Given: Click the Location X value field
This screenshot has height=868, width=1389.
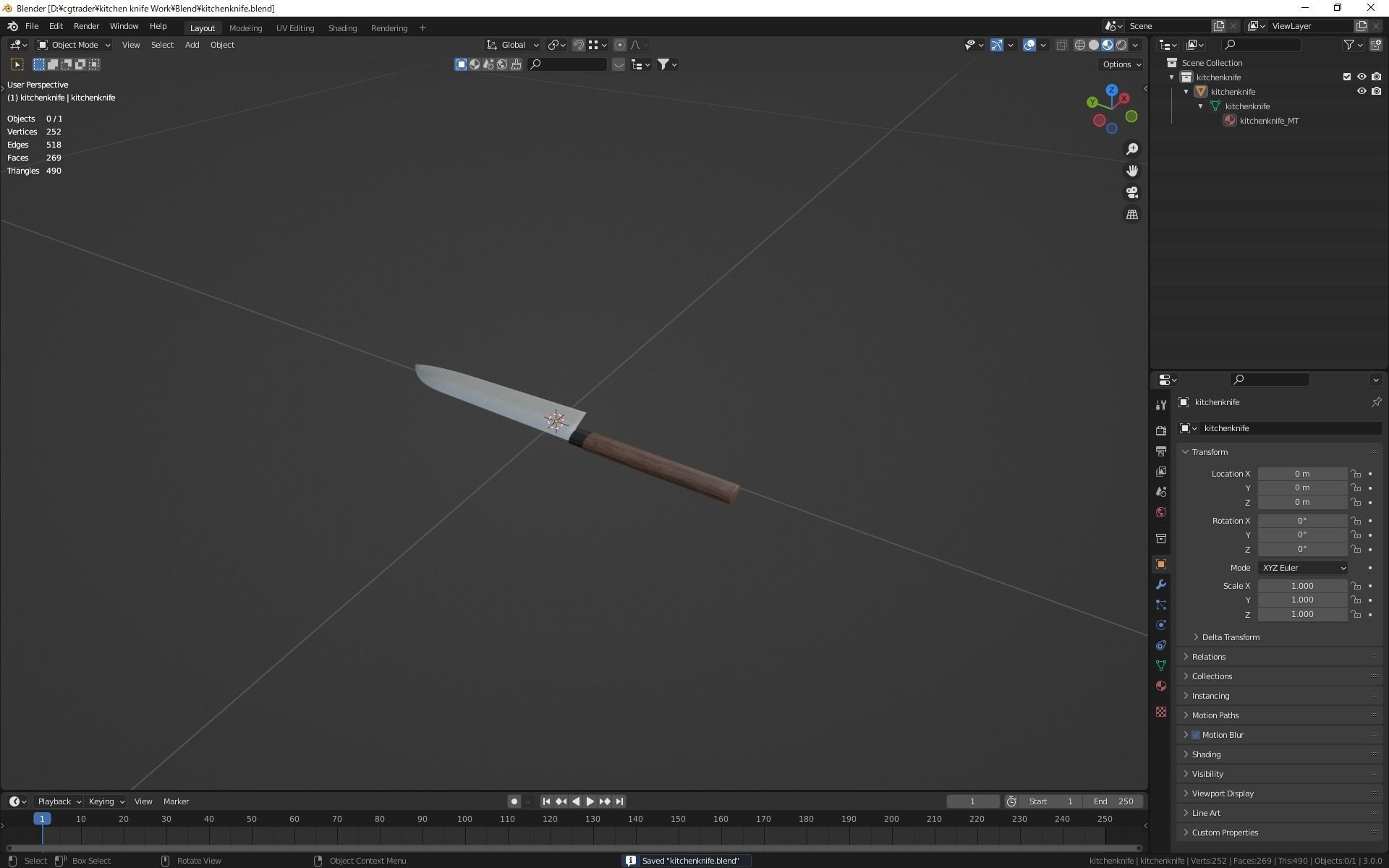Looking at the screenshot, I should click(1302, 474).
